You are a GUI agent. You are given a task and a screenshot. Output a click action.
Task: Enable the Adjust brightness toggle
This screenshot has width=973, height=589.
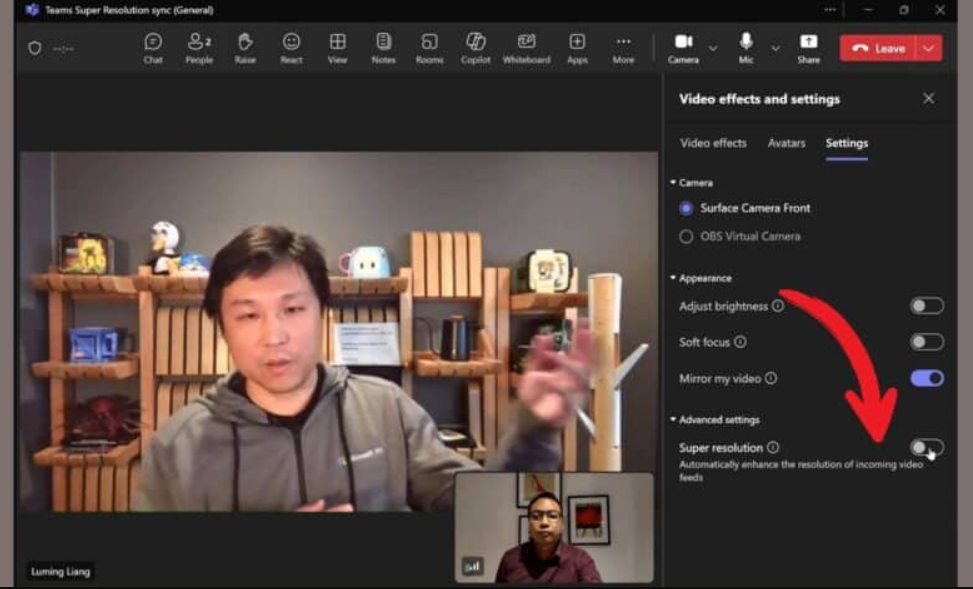[927, 306]
